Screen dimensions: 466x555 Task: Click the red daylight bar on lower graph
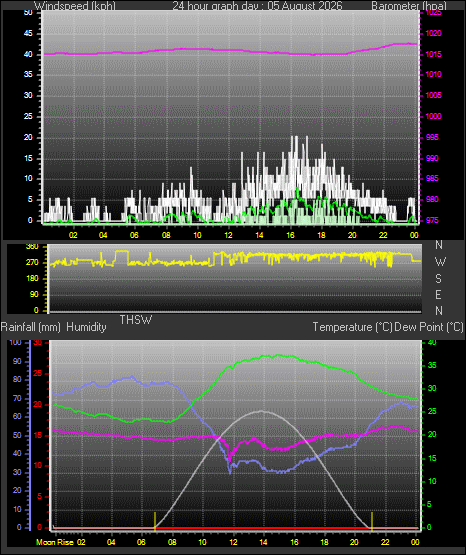[263, 528]
